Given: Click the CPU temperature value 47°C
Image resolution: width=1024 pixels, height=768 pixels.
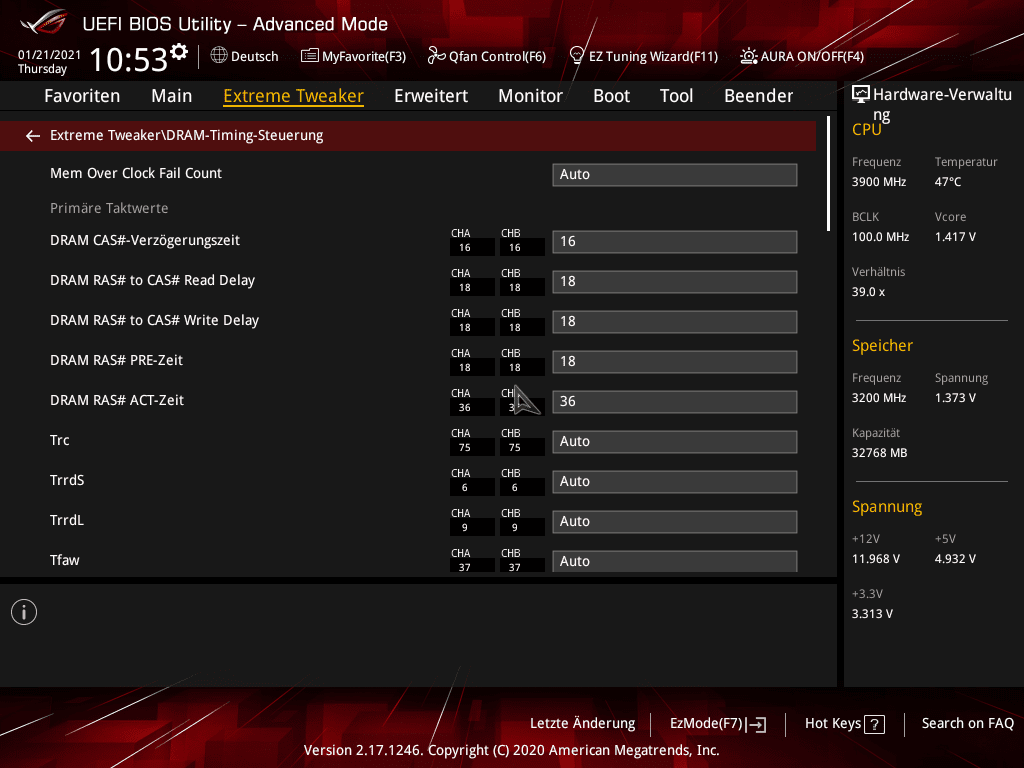Looking at the screenshot, I should (x=948, y=182).
